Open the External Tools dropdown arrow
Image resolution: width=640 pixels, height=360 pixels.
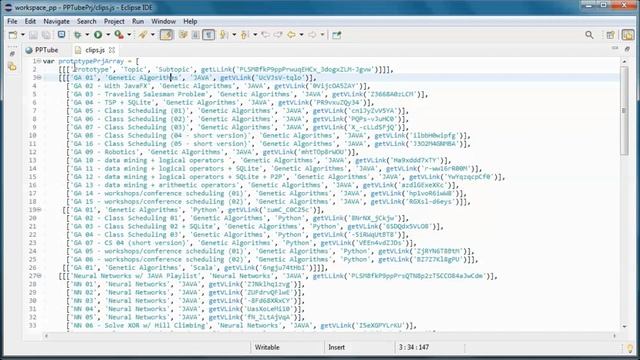click(129, 35)
